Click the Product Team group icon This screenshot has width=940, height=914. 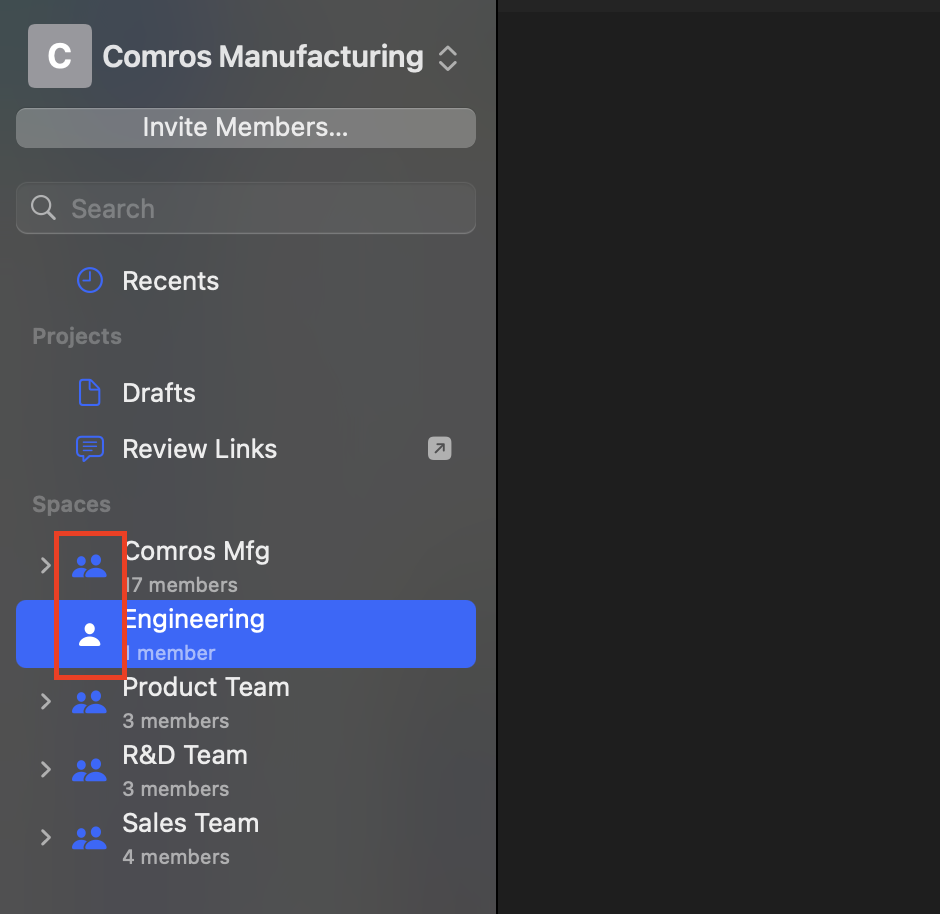coord(89,702)
